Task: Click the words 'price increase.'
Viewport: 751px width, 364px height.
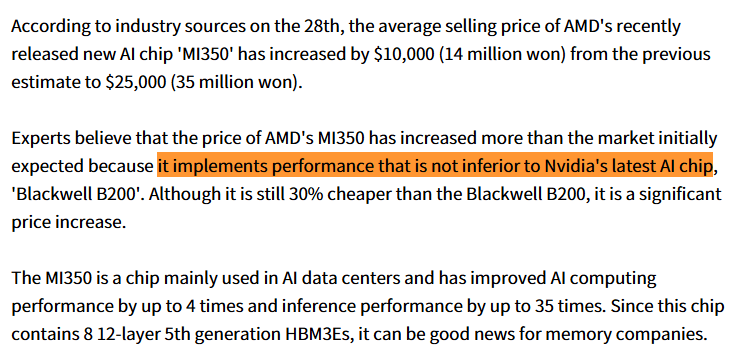Action: point(68,223)
